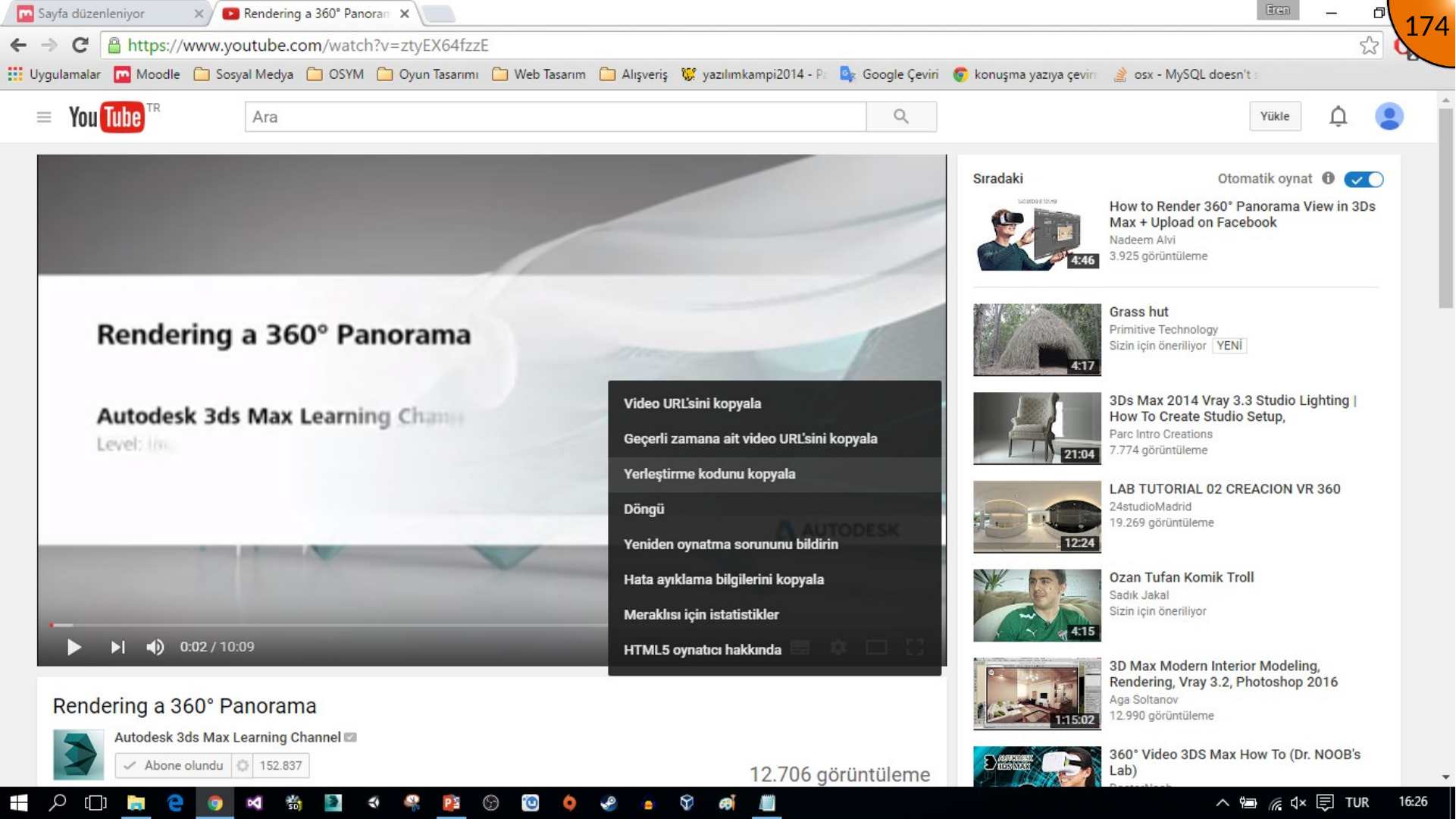
Task: Open Moodle bookmark
Action: (x=148, y=74)
